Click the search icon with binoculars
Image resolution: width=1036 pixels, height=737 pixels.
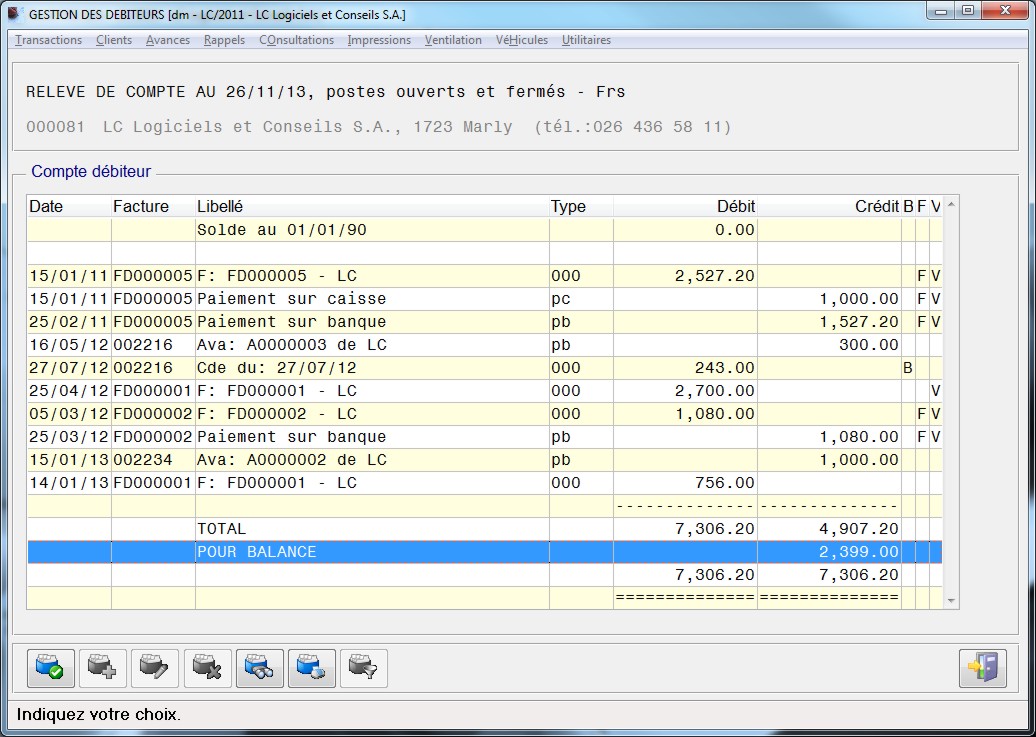tap(260, 668)
